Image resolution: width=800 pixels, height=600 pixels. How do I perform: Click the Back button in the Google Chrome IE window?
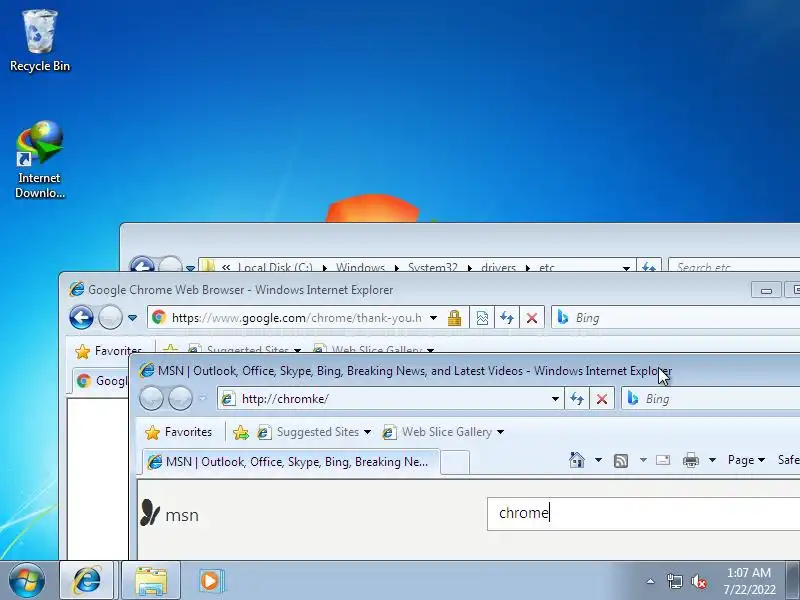pos(81,318)
